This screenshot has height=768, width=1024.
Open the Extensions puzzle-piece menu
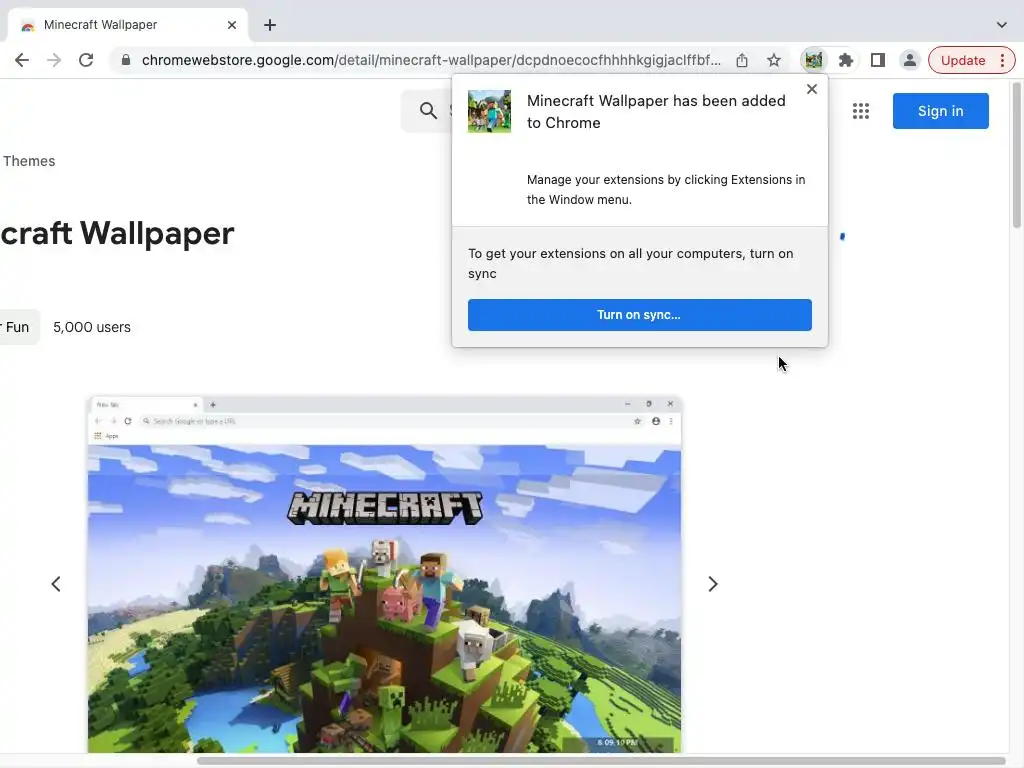(846, 60)
